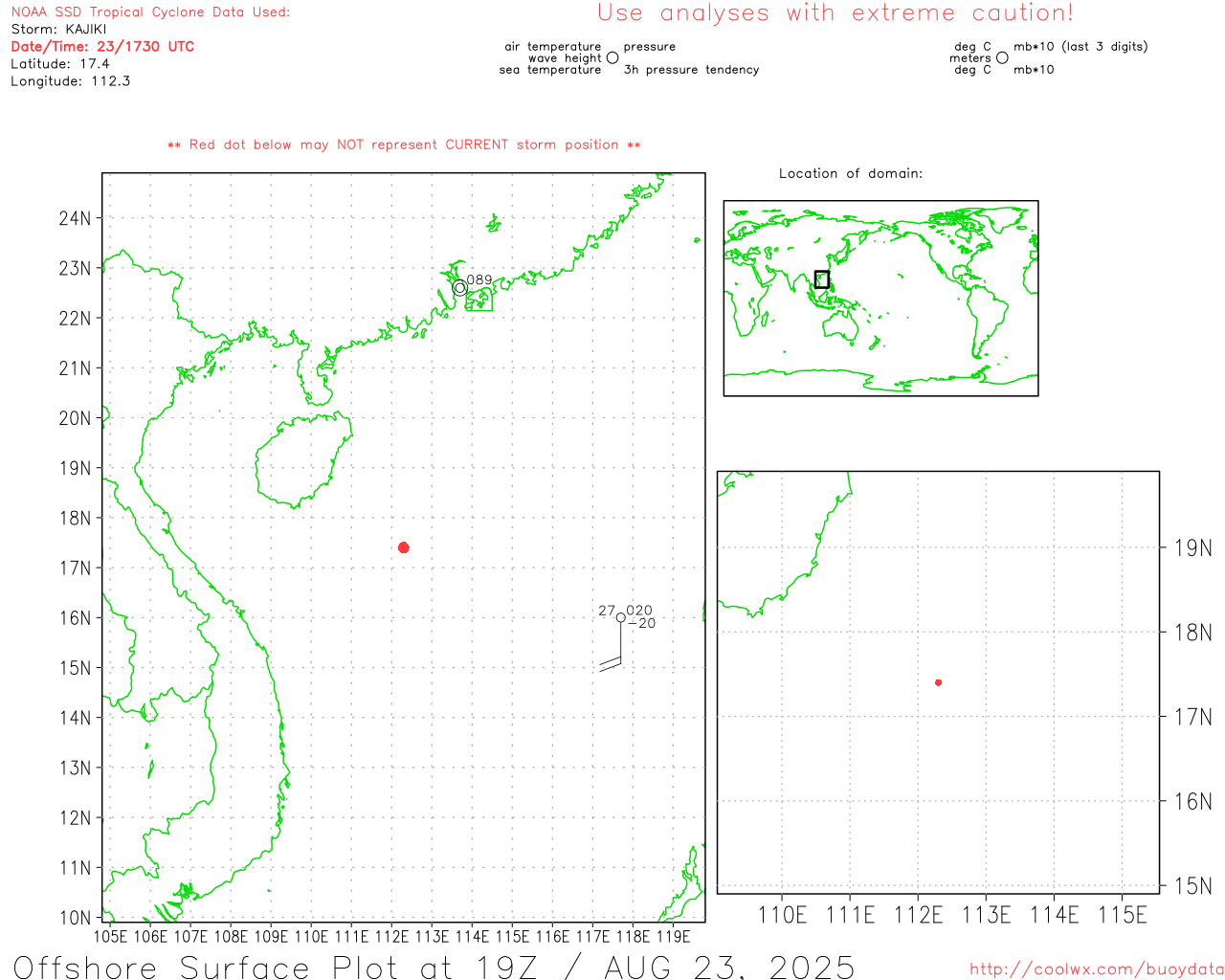Click the 10N latitude label on main map

coord(75,918)
